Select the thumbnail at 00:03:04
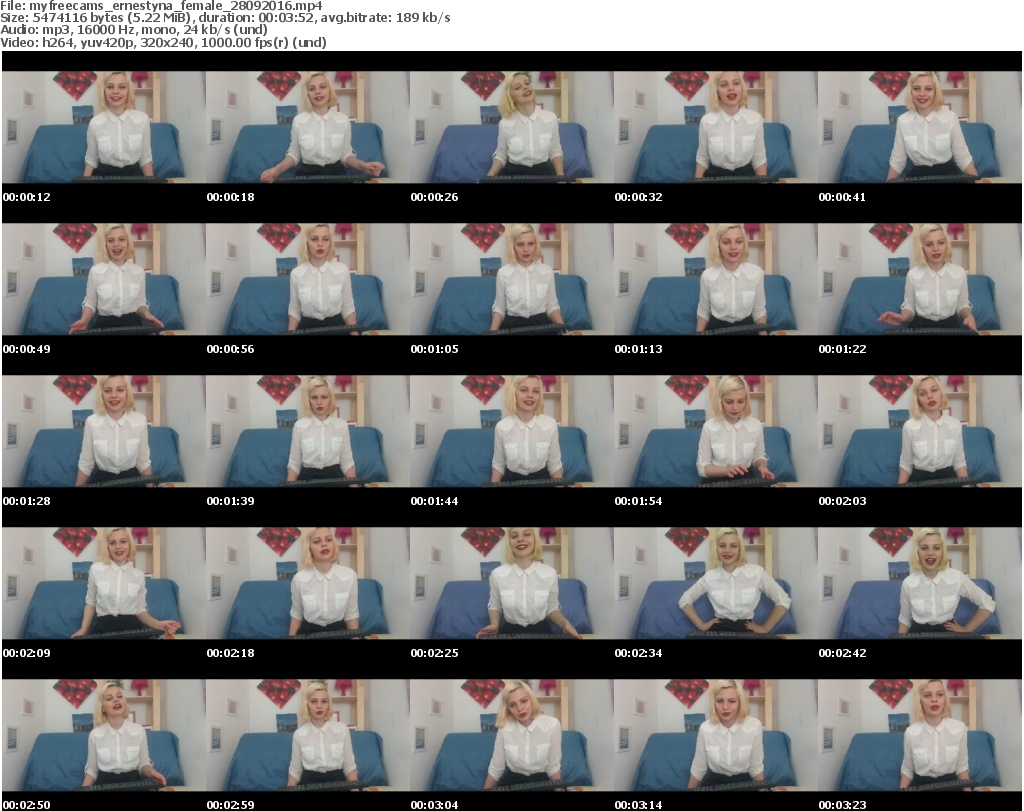Viewport: 1024px width, 811px height. tap(512, 735)
